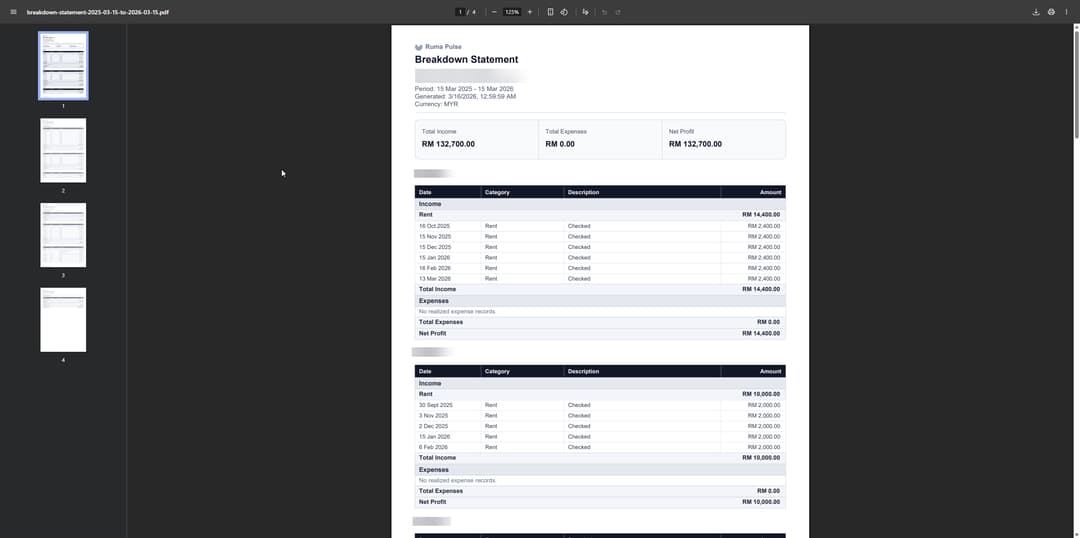
Task: Rotate the document counterclockwise
Action: point(564,12)
